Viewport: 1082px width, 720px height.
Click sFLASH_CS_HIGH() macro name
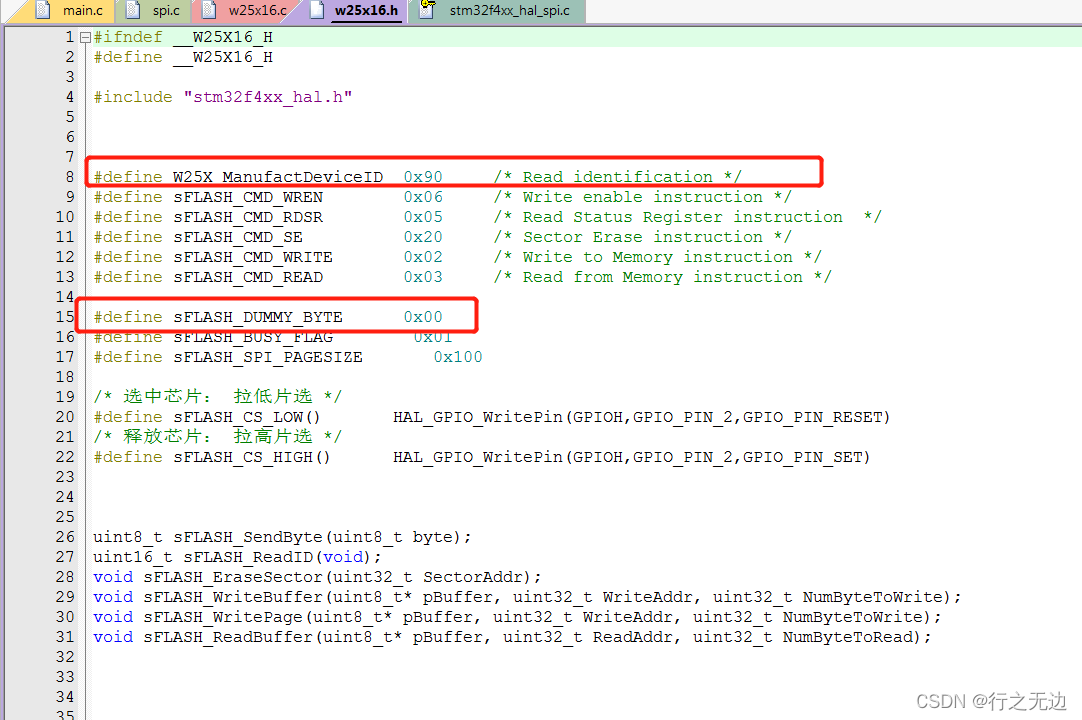click(x=252, y=458)
